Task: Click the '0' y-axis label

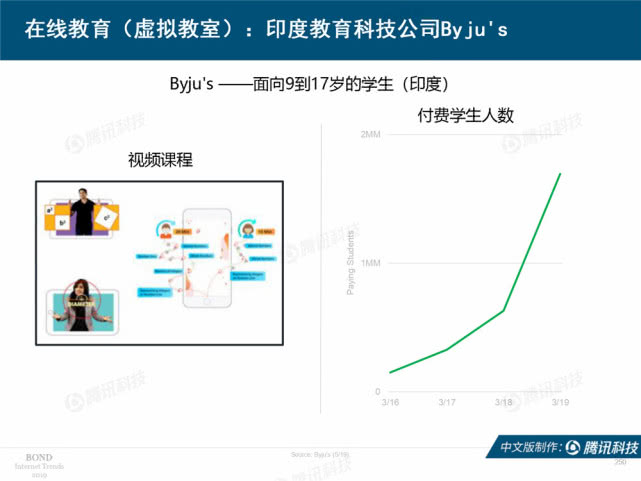Action: [x=378, y=392]
